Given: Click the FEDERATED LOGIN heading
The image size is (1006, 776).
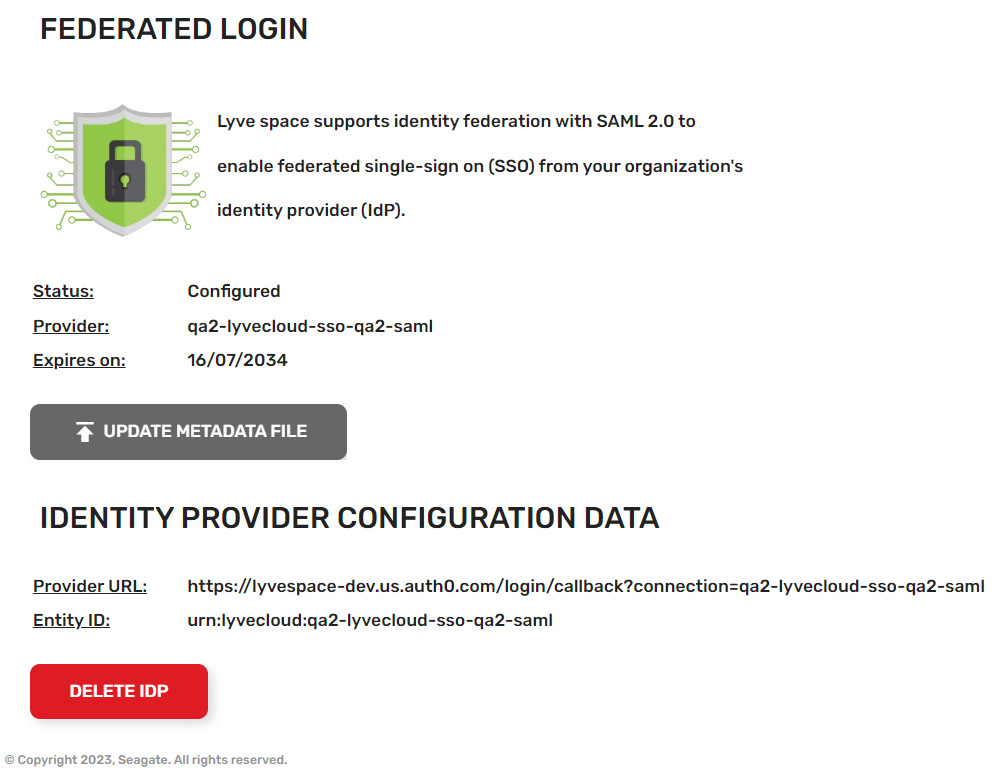Looking at the screenshot, I should [x=174, y=29].
